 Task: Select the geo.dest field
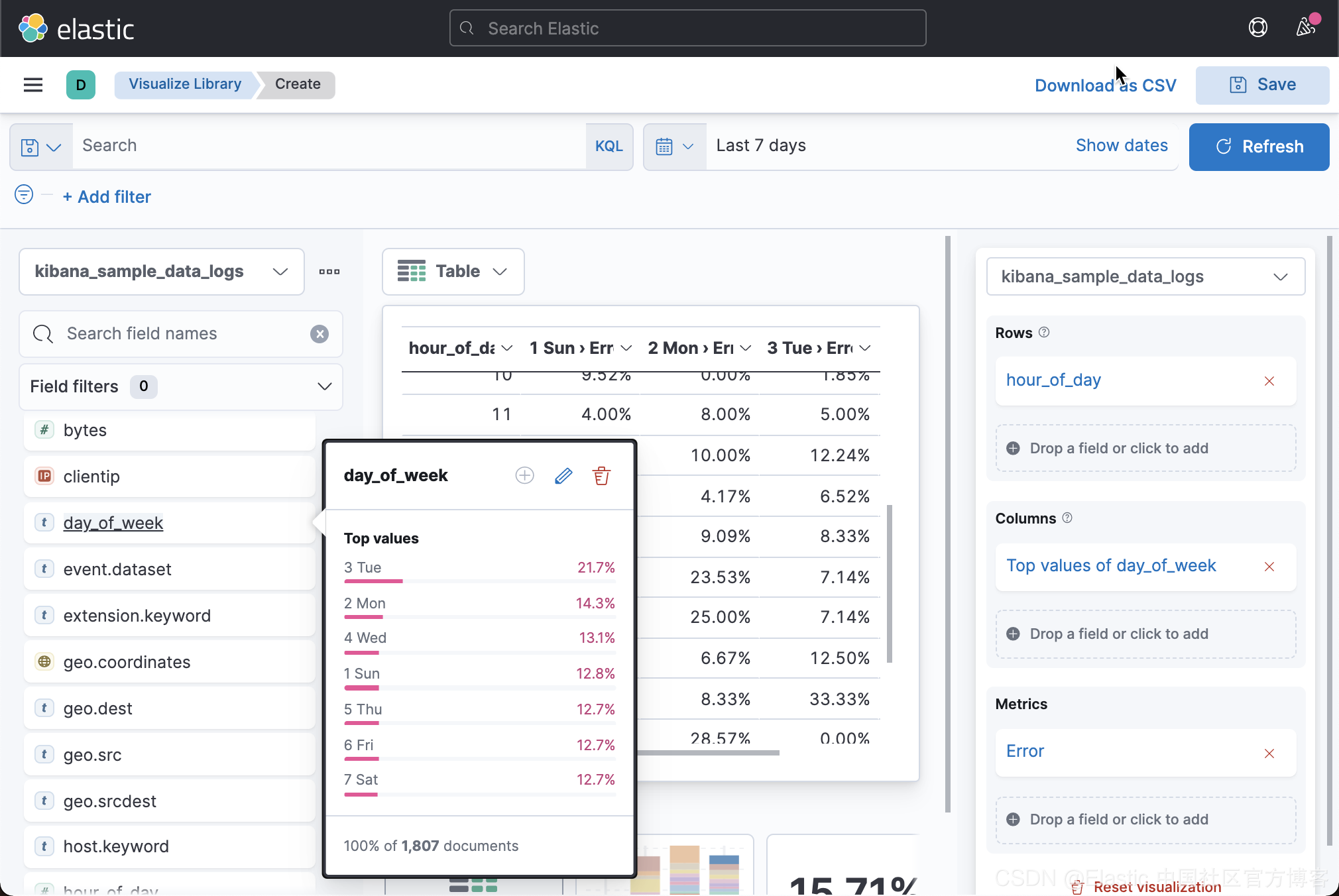[x=98, y=709]
